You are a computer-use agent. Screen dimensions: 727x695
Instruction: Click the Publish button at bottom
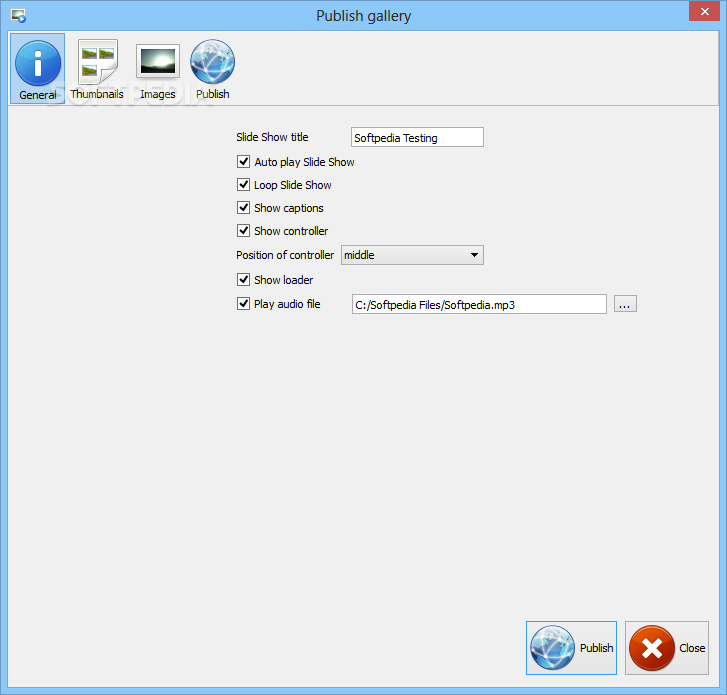tap(571, 648)
